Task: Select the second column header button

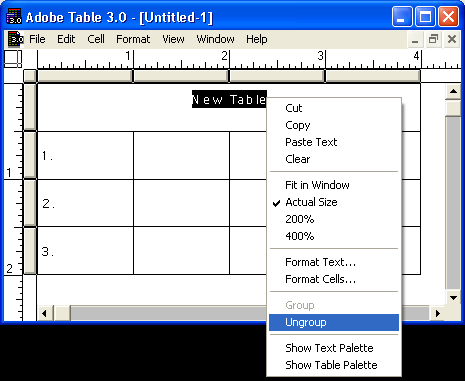Action: click(x=181, y=76)
